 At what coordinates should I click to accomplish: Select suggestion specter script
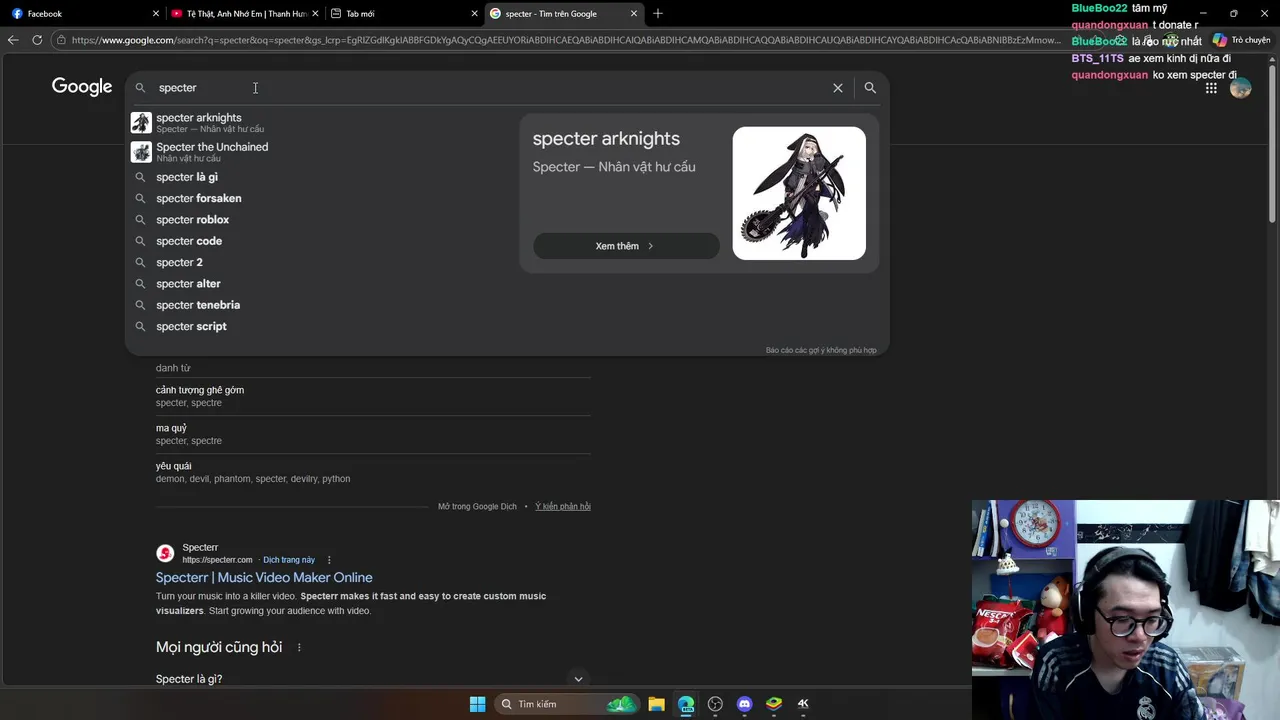(322, 326)
